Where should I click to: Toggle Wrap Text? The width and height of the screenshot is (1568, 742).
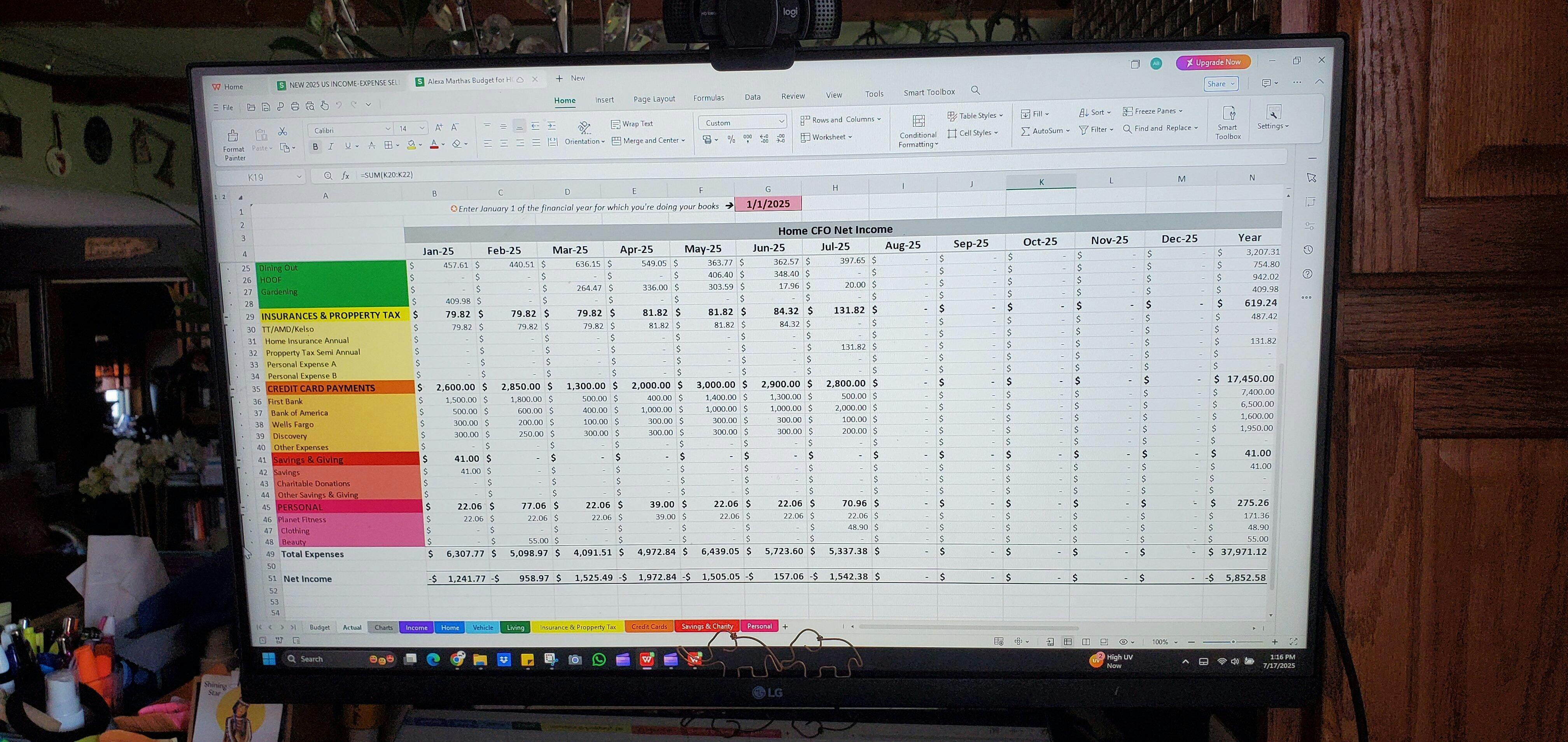[632, 124]
